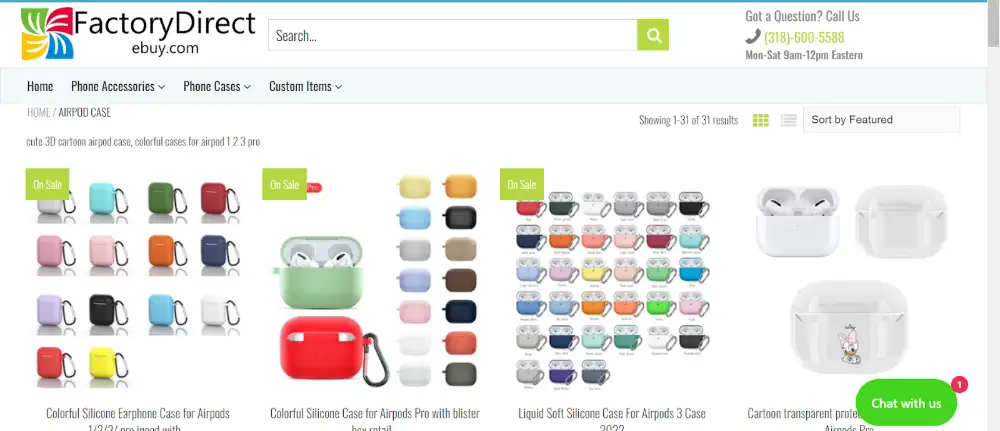Expand the Phone Cases menu
This screenshot has height=431, width=1000.
[x=217, y=86]
